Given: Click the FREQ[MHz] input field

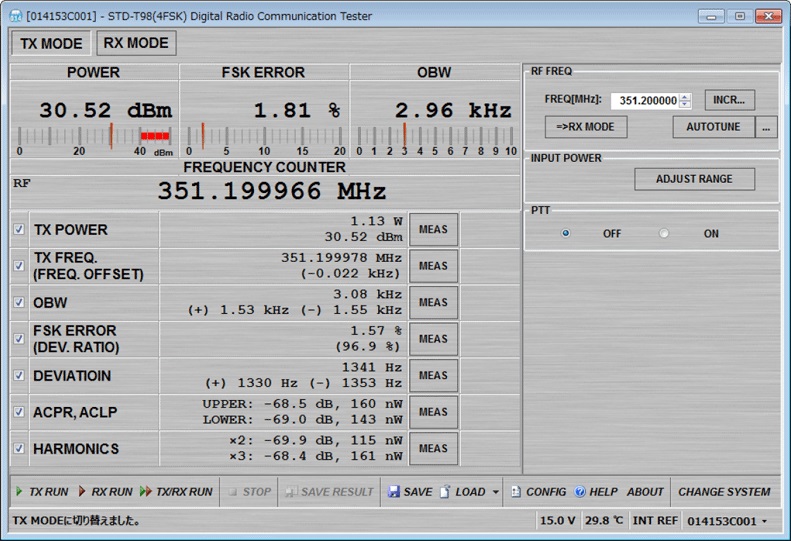Looking at the screenshot, I should tap(646, 100).
